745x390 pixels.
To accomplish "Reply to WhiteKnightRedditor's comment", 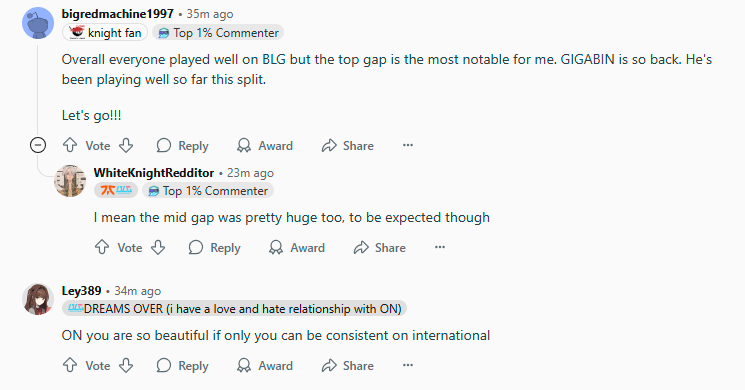I will [x=214, y=247].
